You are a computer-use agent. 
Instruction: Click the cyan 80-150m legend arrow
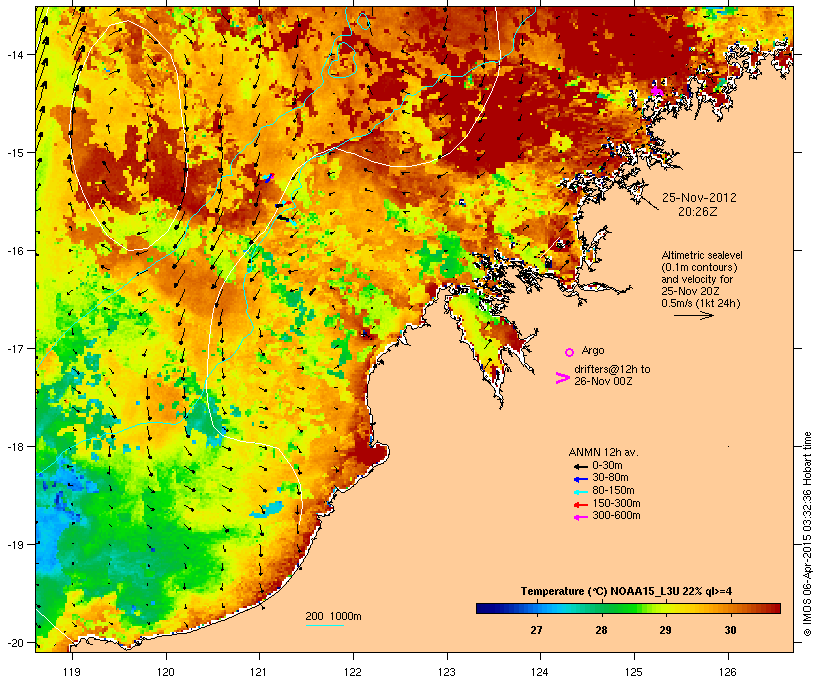(x=580, y=492)
